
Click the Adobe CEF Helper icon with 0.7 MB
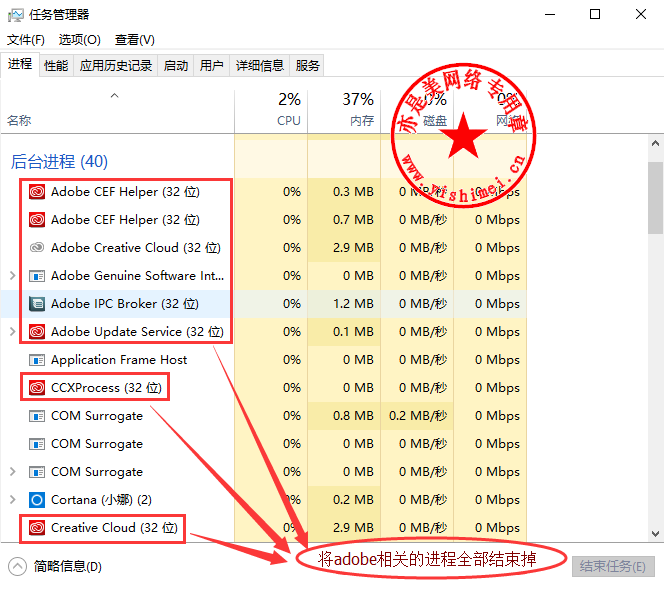(x=37, y=220)
